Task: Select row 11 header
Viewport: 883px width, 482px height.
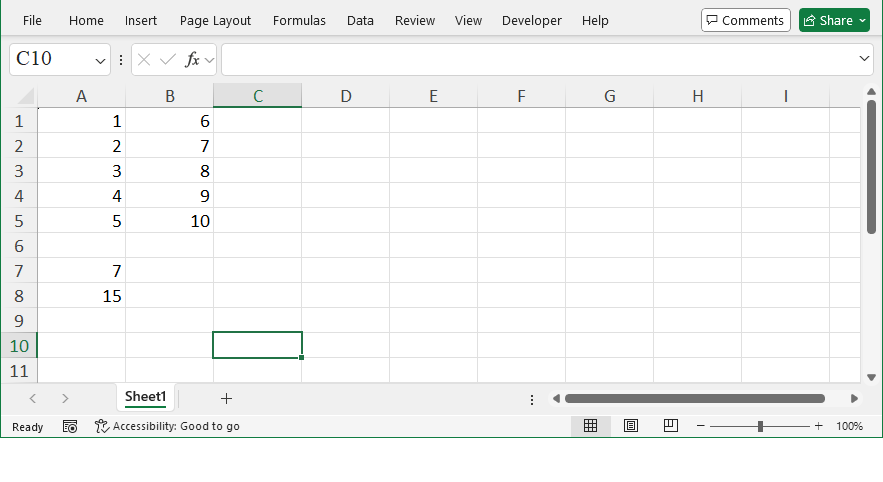Action: [x=19, y=371]
